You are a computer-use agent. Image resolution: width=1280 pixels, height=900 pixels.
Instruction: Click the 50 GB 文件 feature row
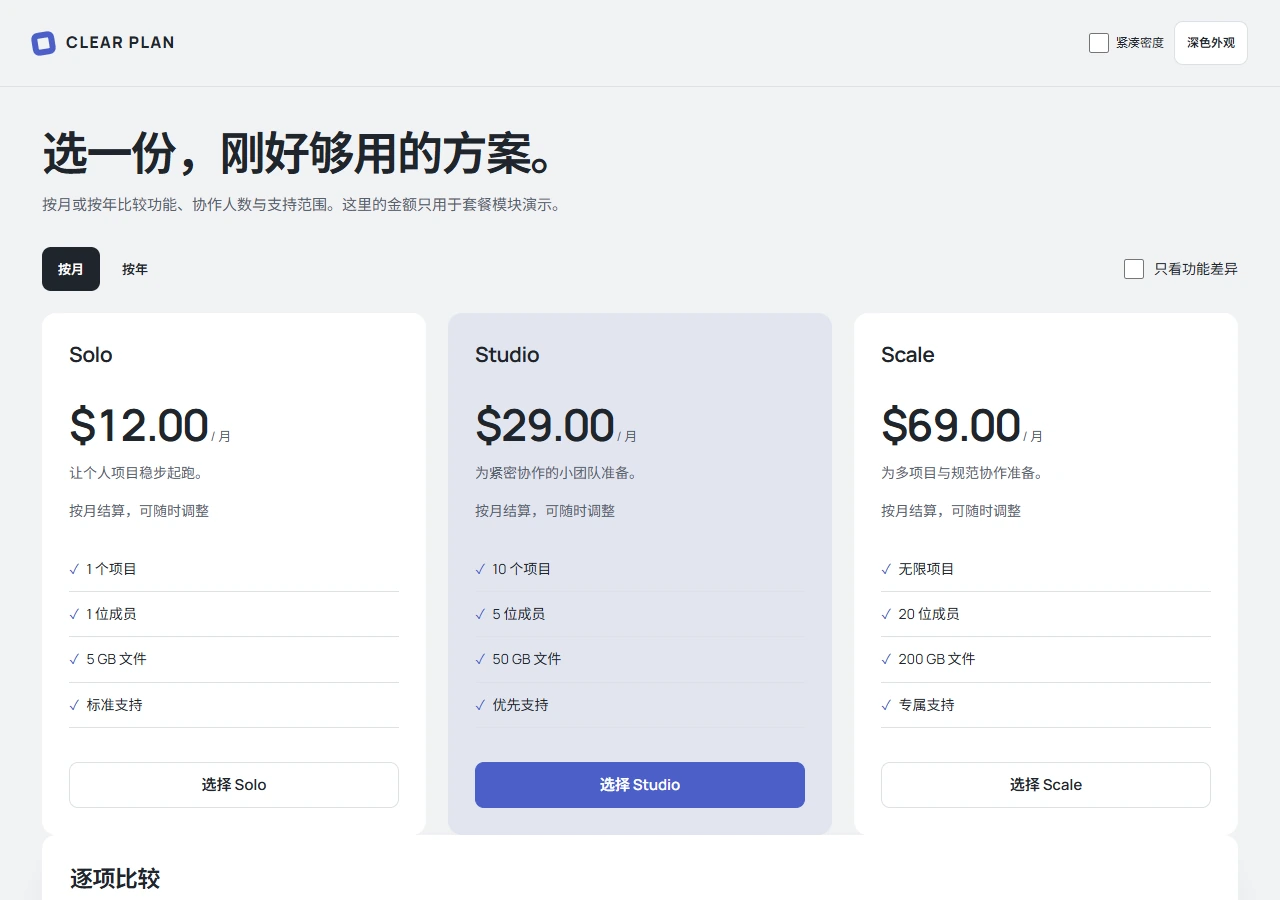coord(640,659)
